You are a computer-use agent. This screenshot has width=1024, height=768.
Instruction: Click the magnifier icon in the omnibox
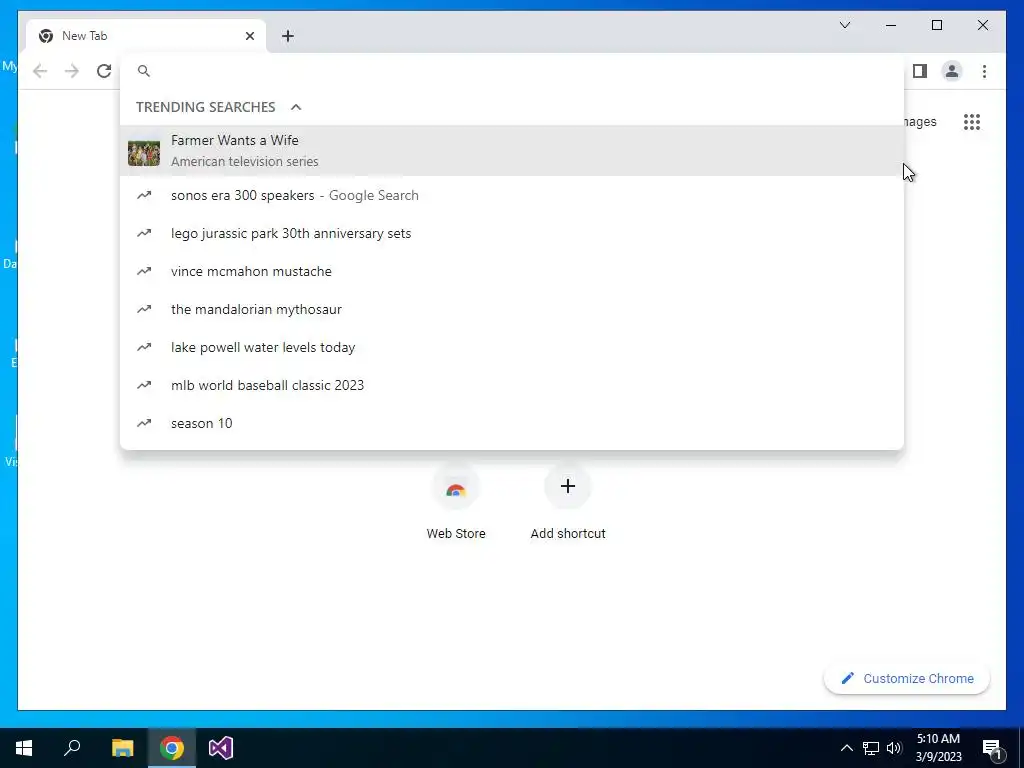[x=144, y=71]
